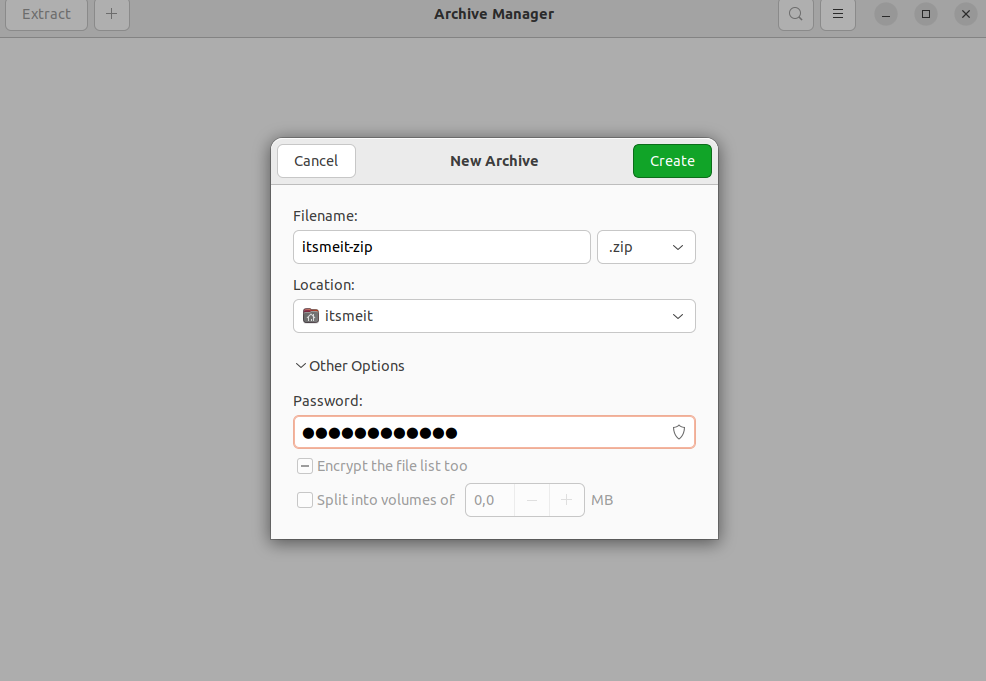Maximize the Archive Manager window

(926, 14)
